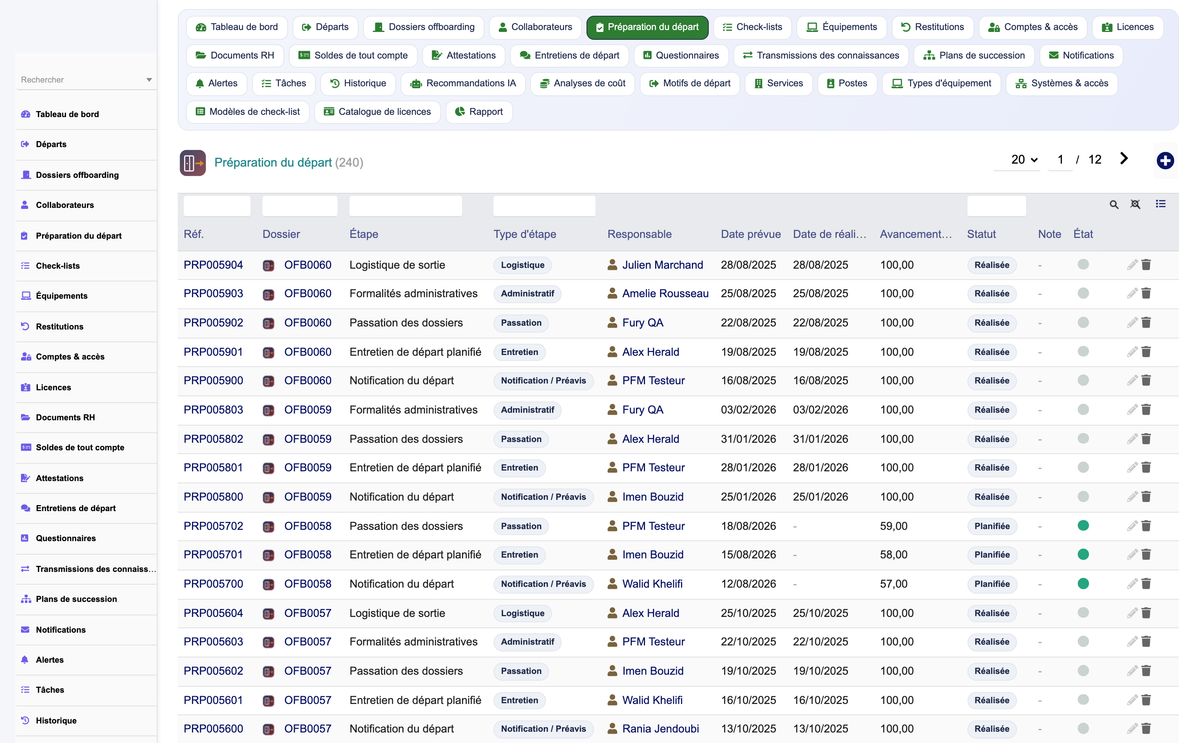Open the Check-lists tab
1200x743 pixels.
click(752, 27)
